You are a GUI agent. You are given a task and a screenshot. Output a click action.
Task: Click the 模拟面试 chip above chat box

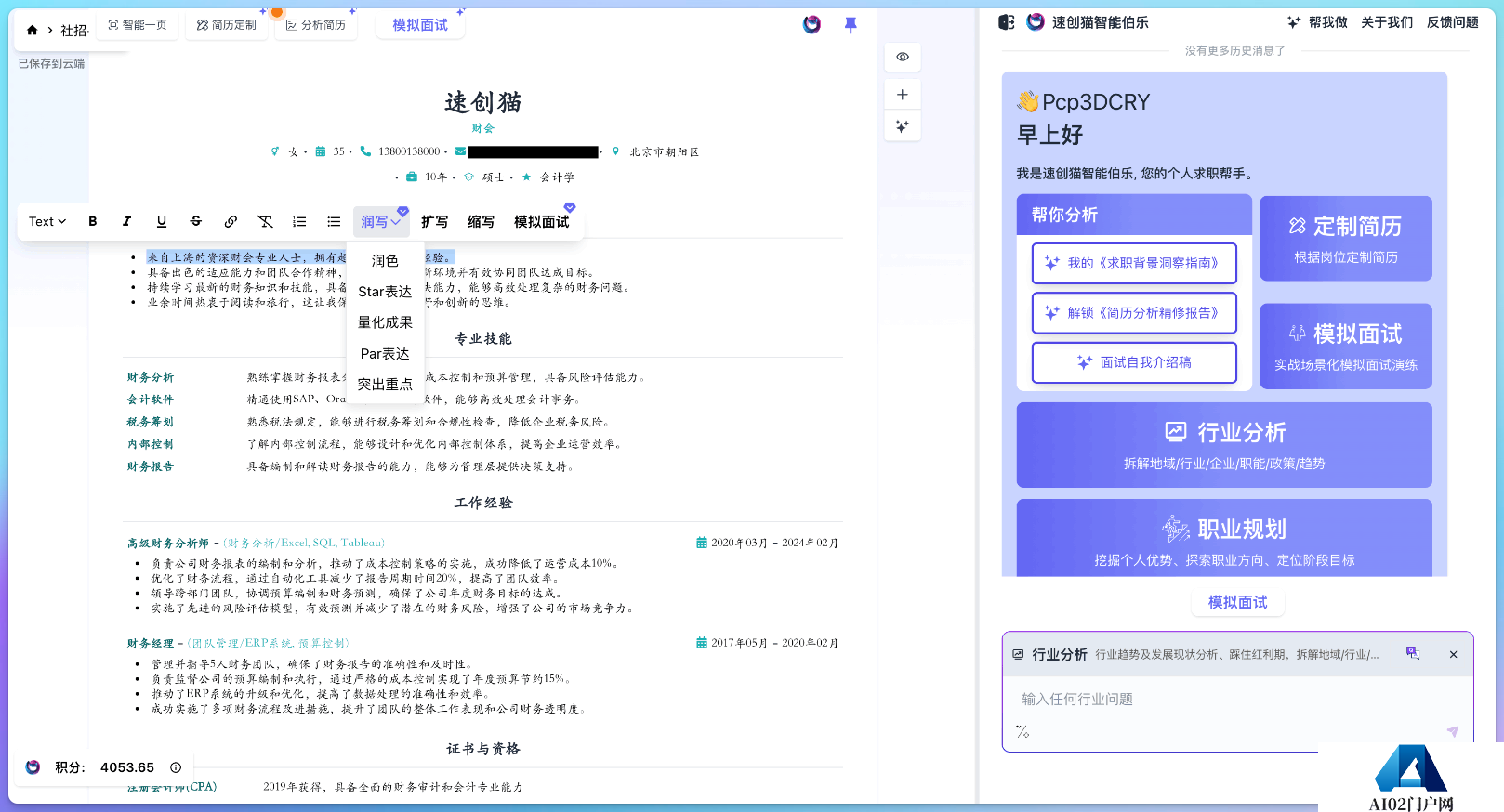point(1237,602)
